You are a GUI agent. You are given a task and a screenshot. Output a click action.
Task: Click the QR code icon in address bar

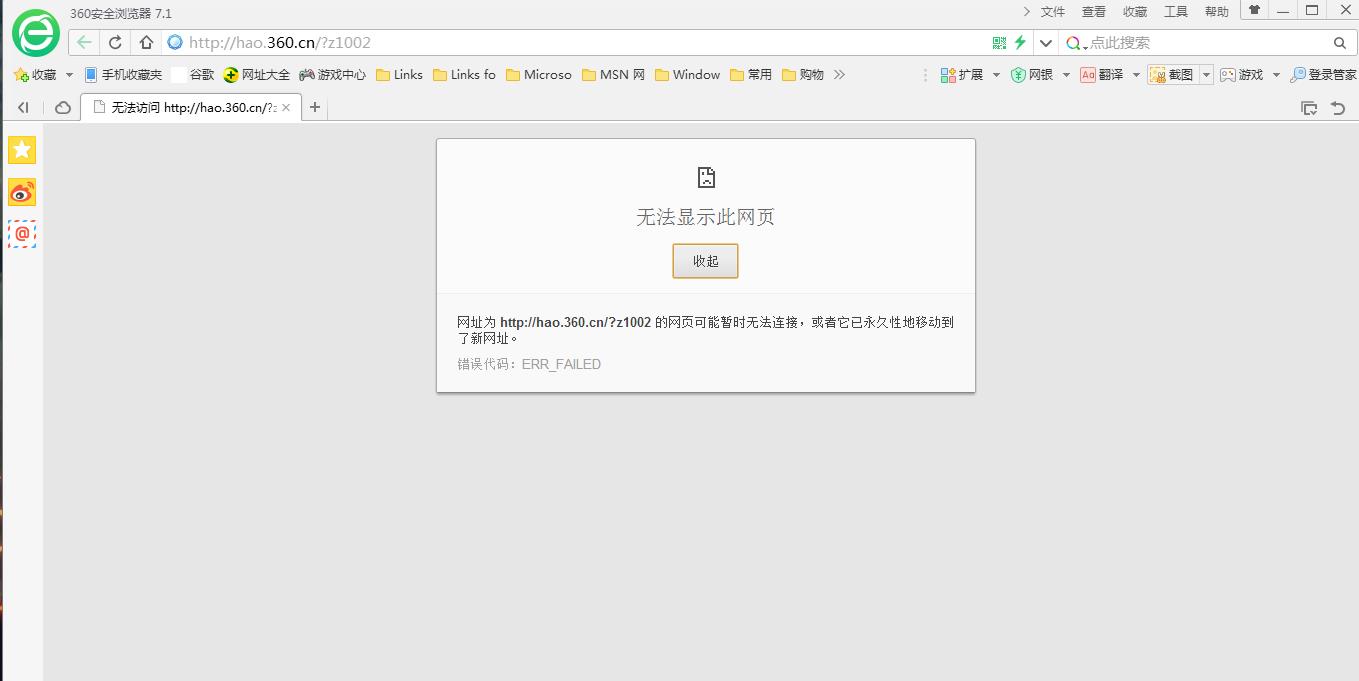tap(999, 42)
